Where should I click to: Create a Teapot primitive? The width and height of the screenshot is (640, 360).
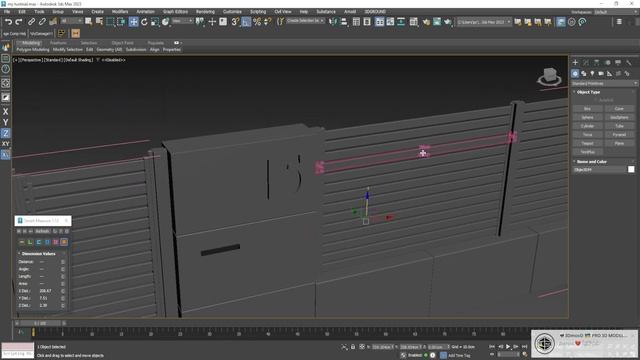click(x=587, y=143)
